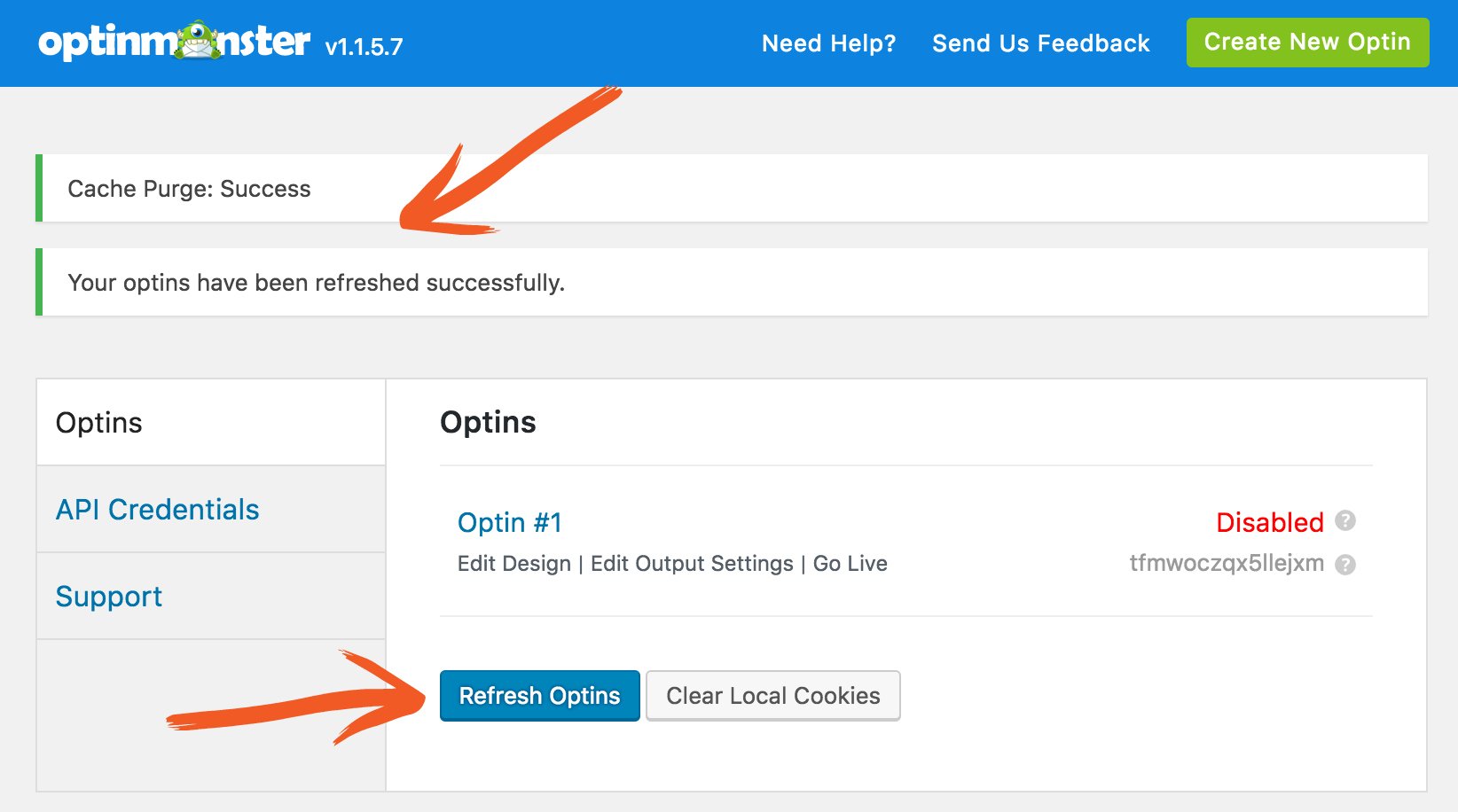Image resolution: width=1458 pixels, height=812 pixels.
Task: Click the Refresh Optins button
Action: tap(539, 696)
